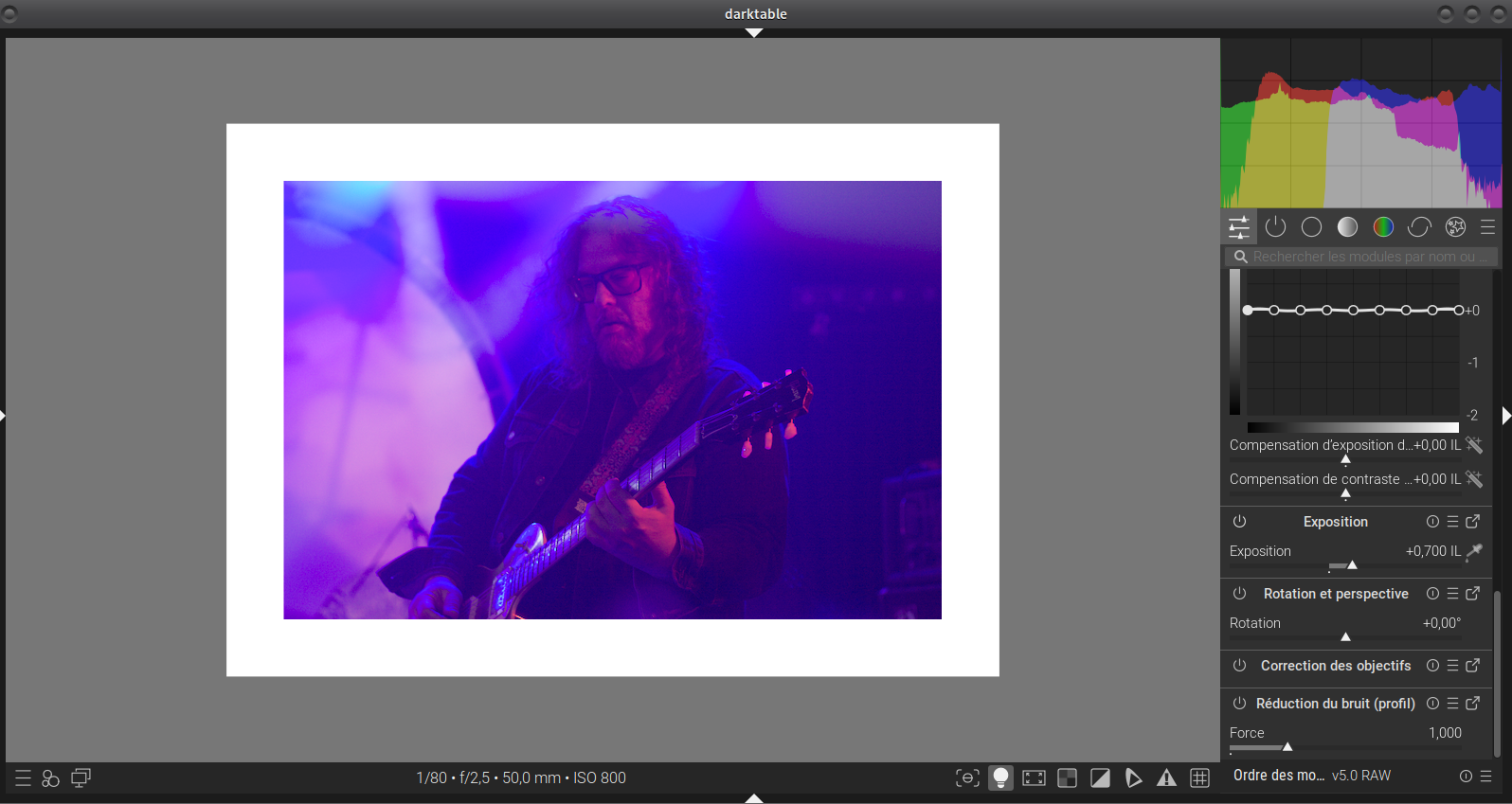Screen dimensions: 1512x804
Task: Click the Exposition eyedropper picker icon
Action: point(1474,551)
